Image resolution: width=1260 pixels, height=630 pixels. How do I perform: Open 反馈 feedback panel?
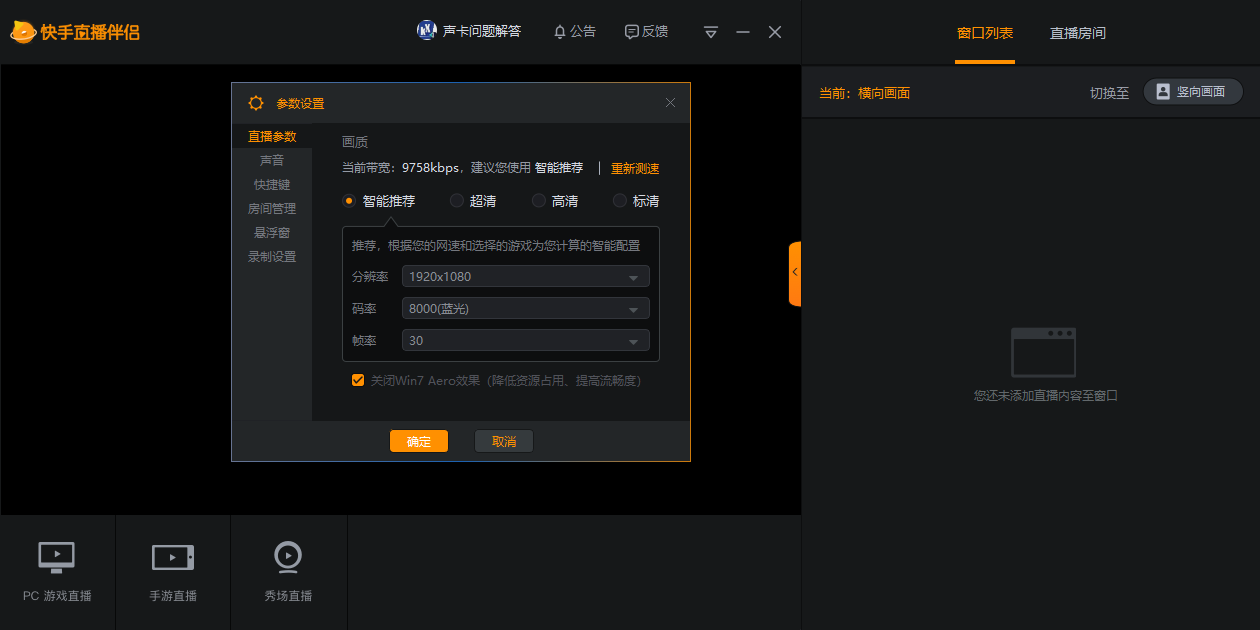coord(645,31)
